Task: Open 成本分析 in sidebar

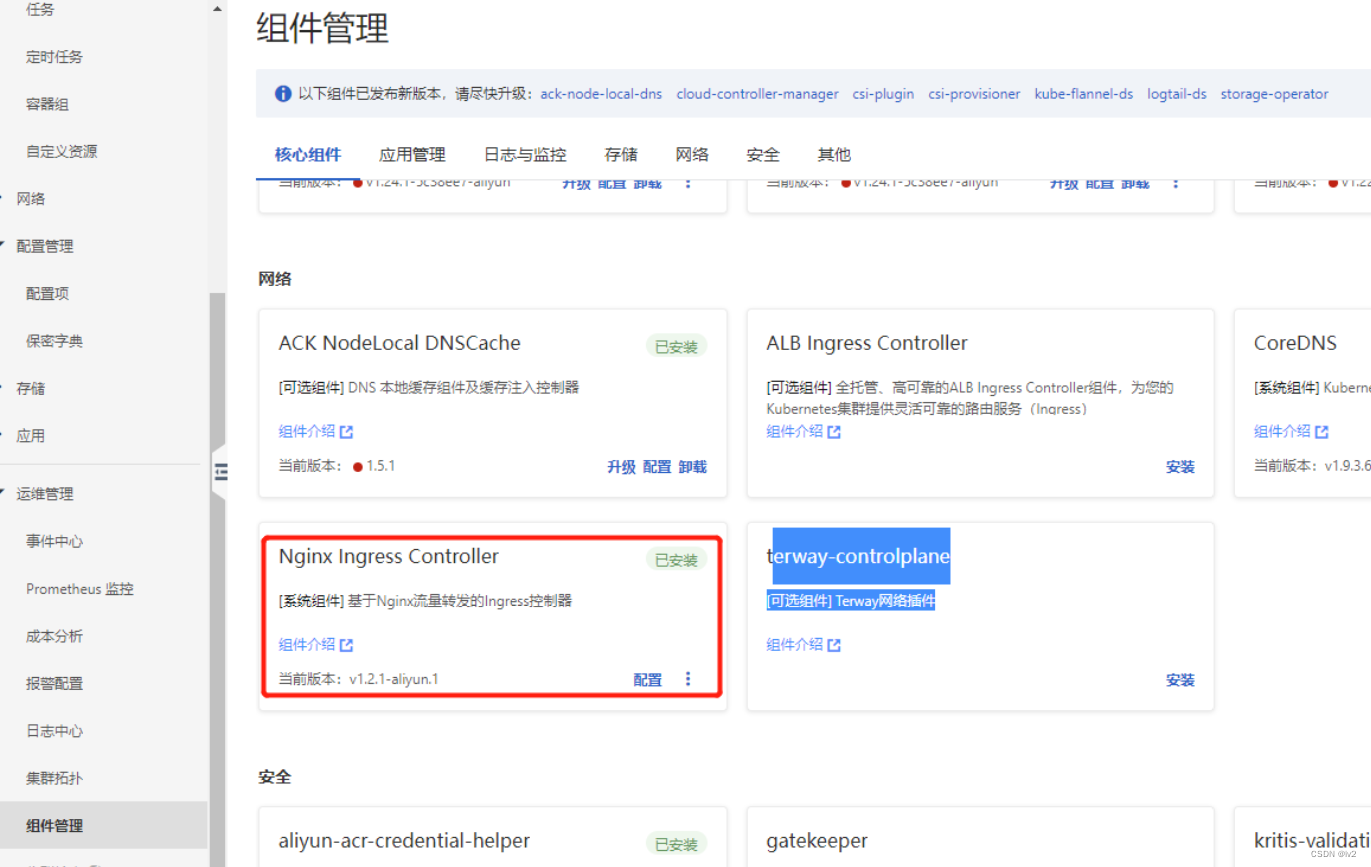Action: pos(55,636)
